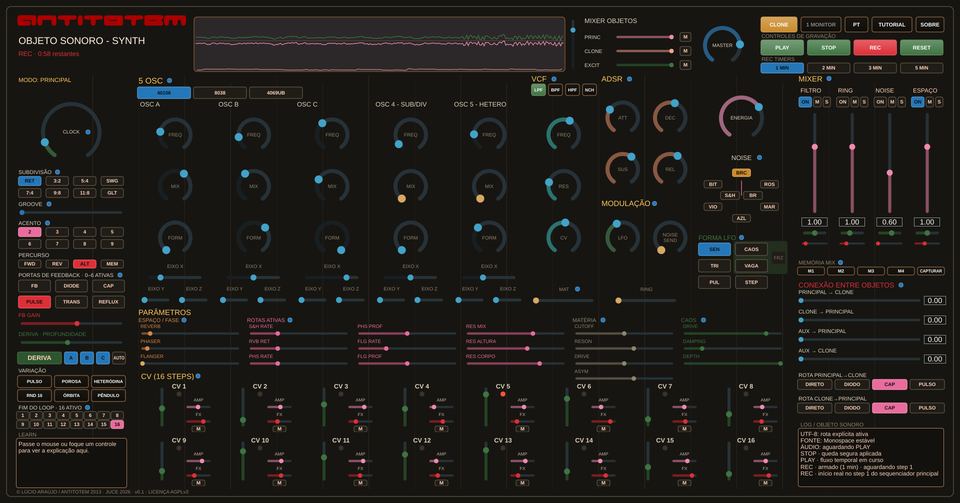
Task: Click the PLAY button
Action: coord(782,47)
